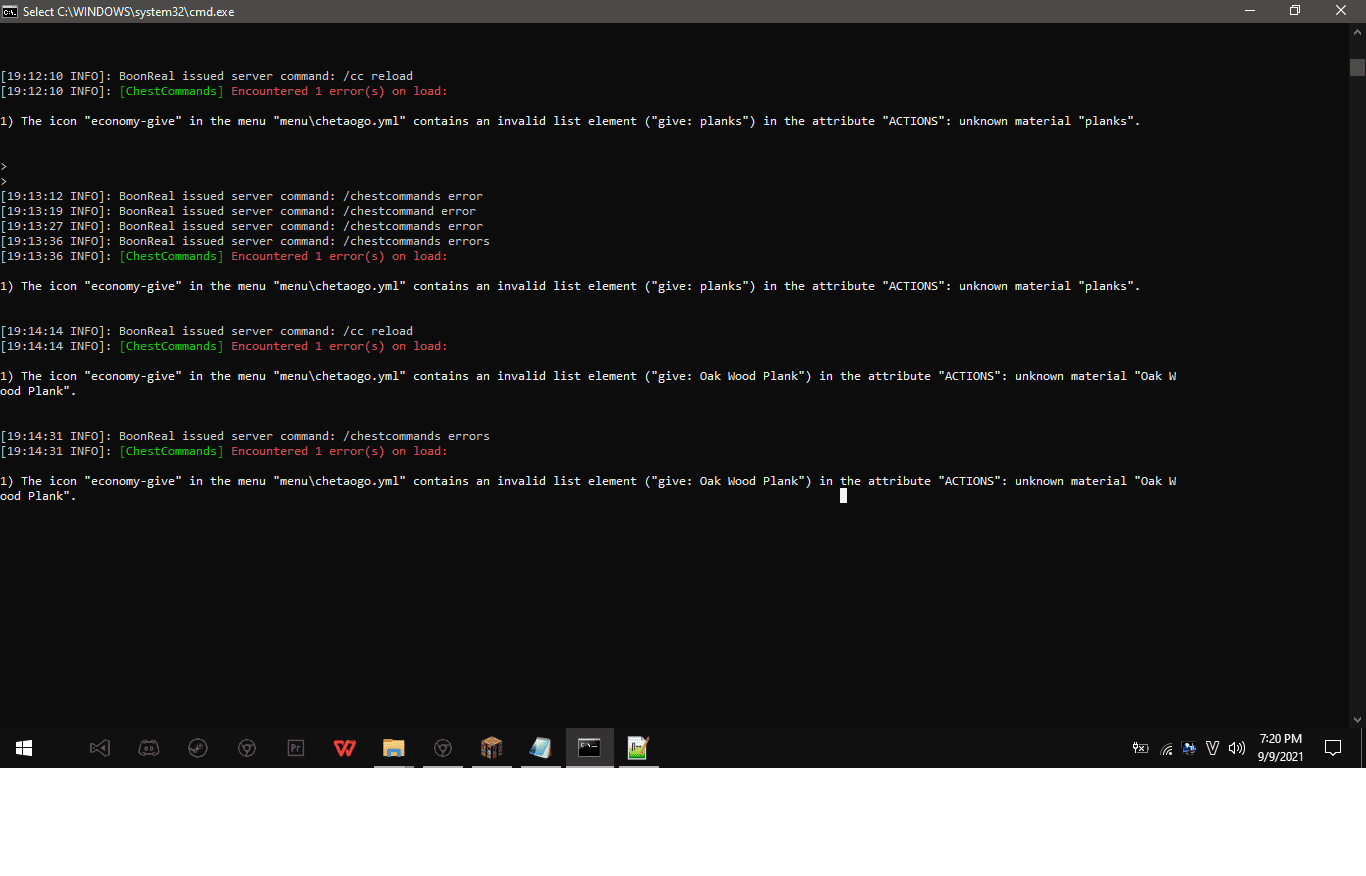This screenshot has height=876, width=1366.
Task: Switch to File Explorer in the taskbar
Action: point(394,748)
